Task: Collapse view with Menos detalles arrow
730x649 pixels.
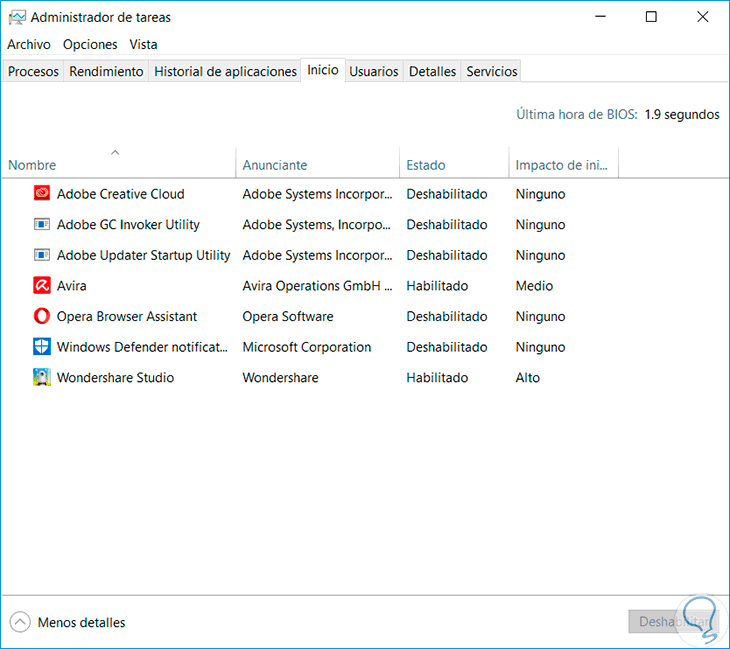Action: pyautogui.click(x=20, y=622)
